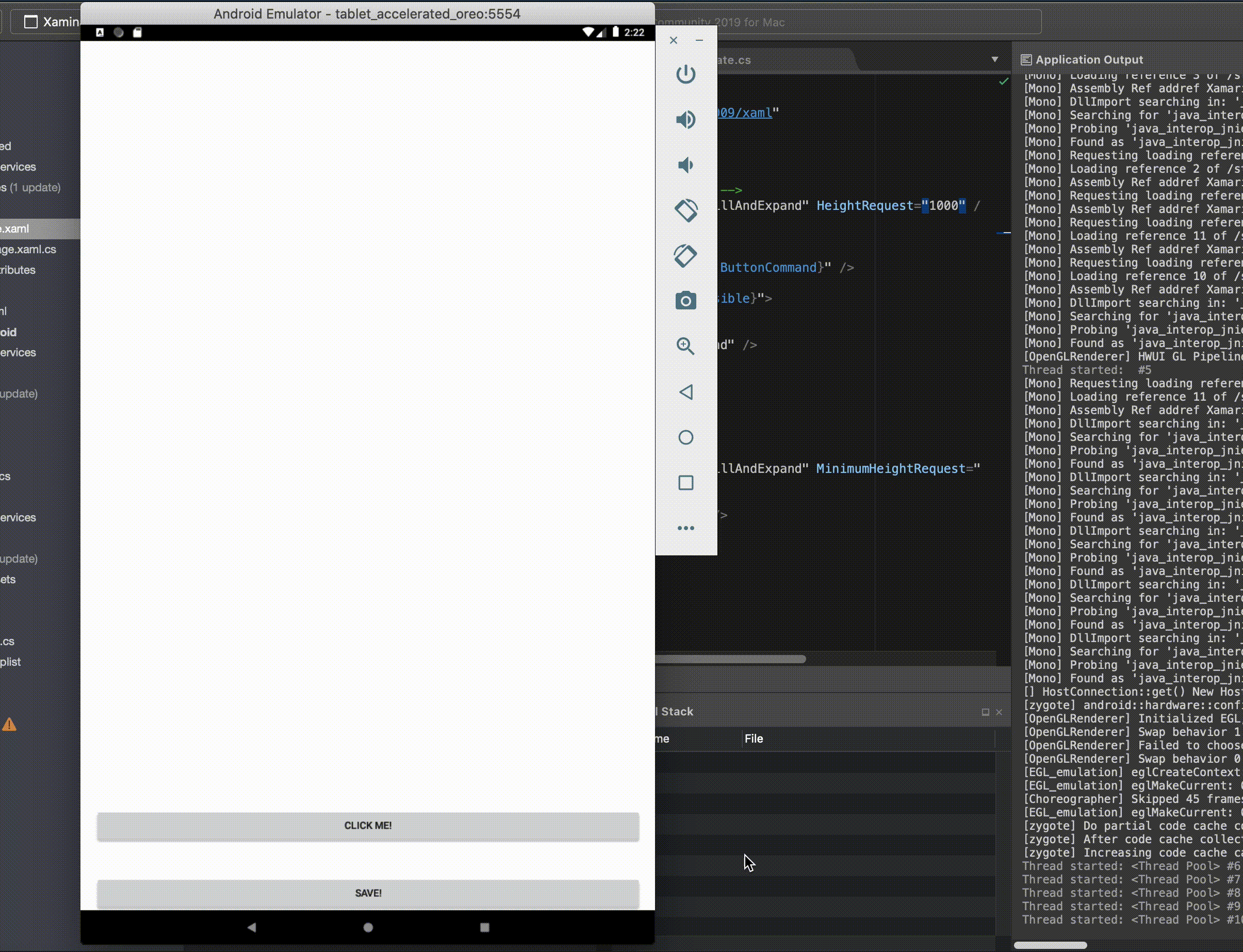Activate the emulator zoom magnifier icon
Screen dimensions: 1243x952
(686, 346)
